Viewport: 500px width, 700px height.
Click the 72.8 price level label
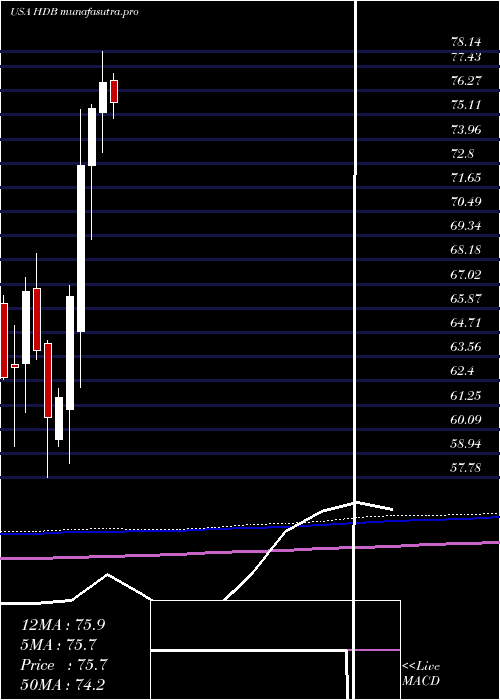pos(462,154)
